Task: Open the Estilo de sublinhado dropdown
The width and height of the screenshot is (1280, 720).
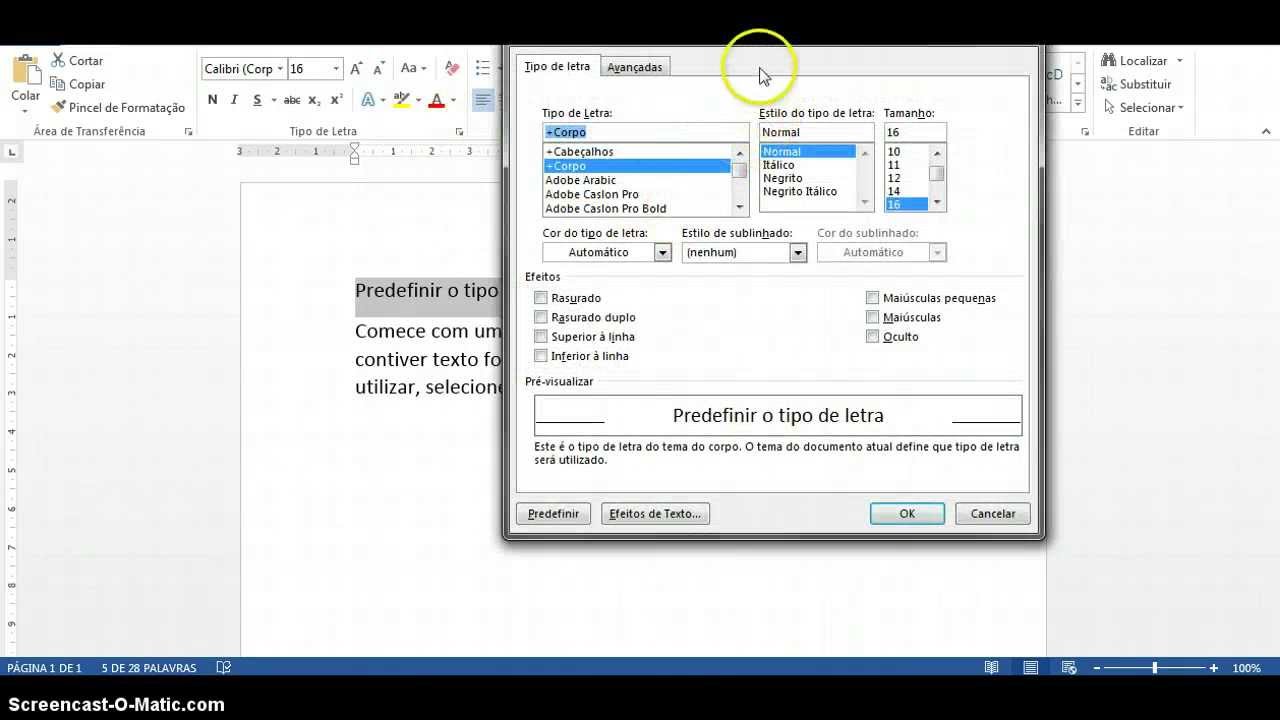Action: [x=798, y=253]
